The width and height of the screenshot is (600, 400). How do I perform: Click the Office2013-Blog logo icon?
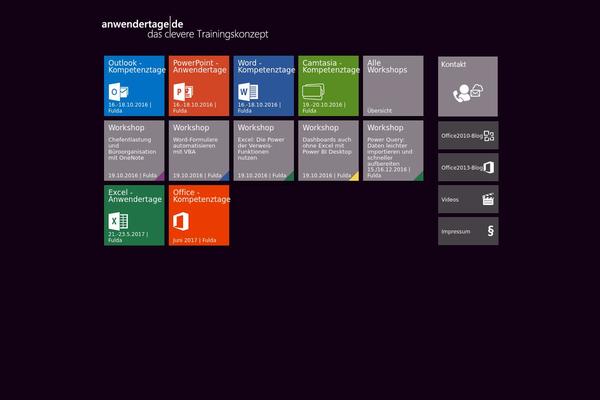489,167
